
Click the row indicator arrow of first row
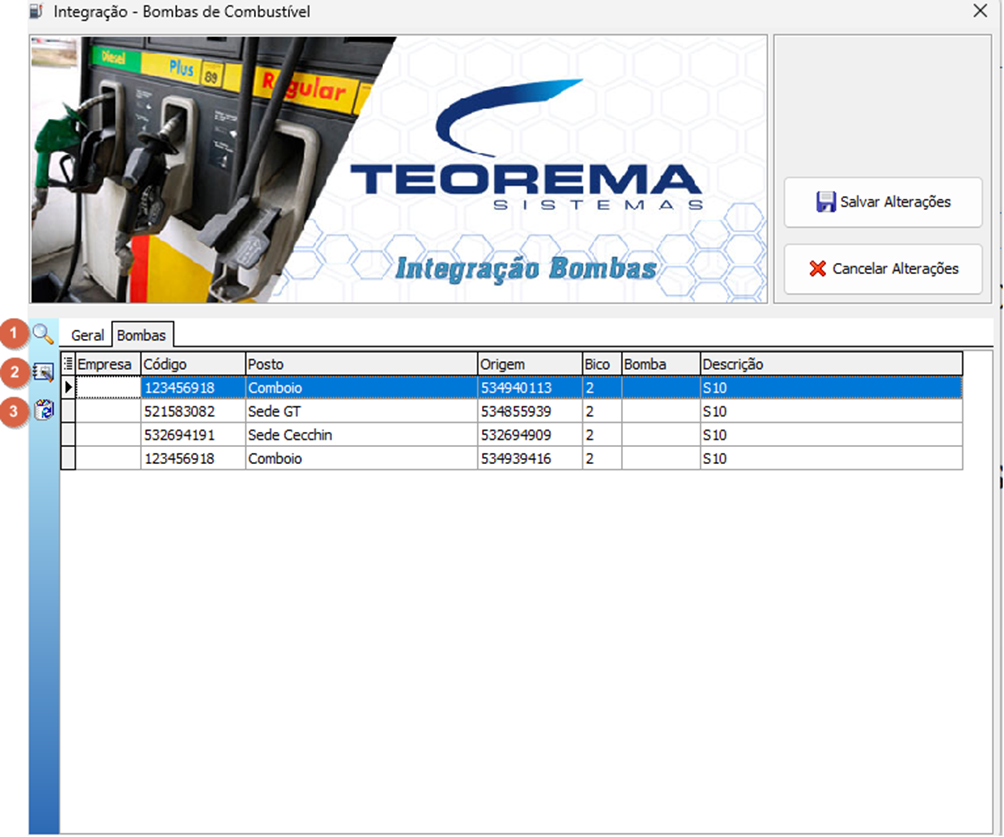click(68, 387)
